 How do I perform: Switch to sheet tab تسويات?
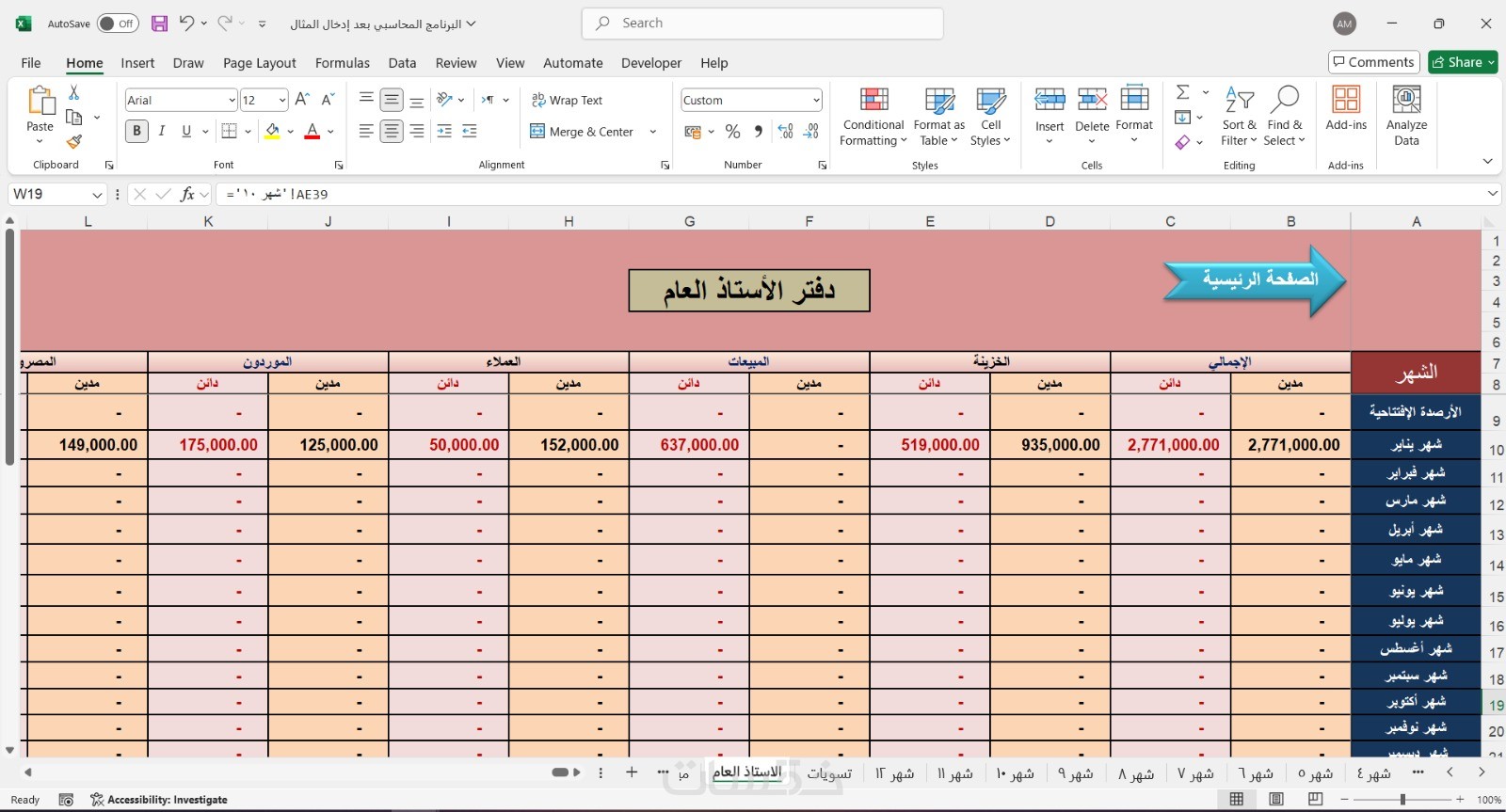point(829,773)
